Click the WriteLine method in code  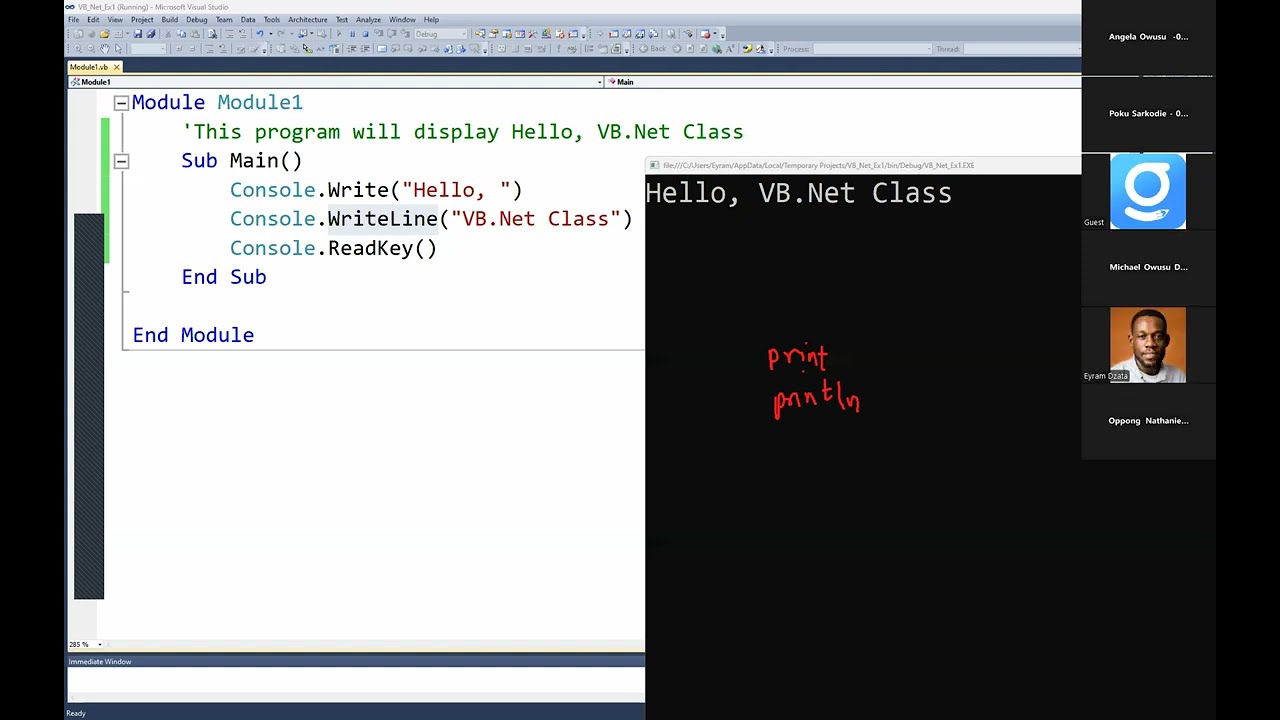pos(383,219)
